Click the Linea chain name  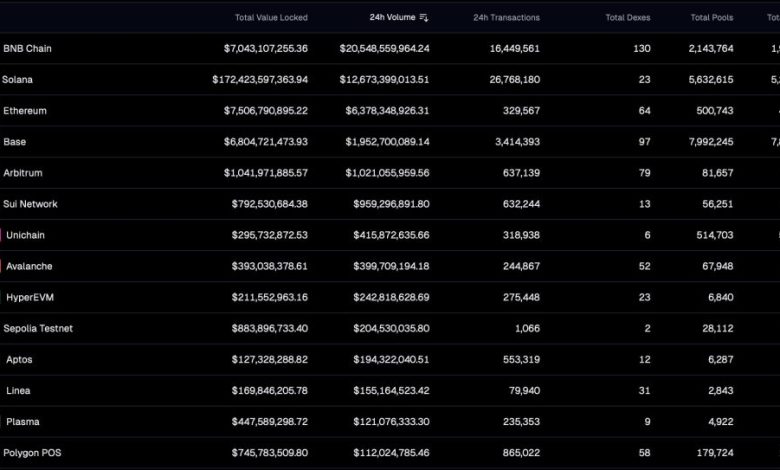(x=19, y=391)
